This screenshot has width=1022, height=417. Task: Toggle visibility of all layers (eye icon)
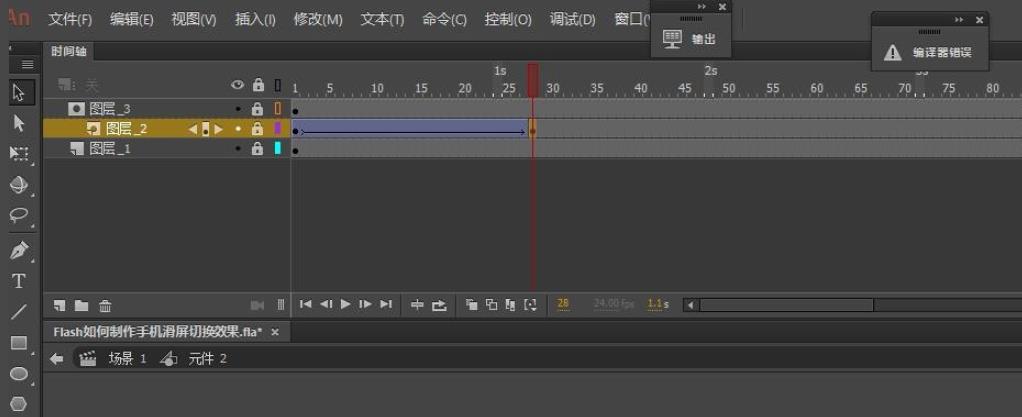[x=238, y=85]
